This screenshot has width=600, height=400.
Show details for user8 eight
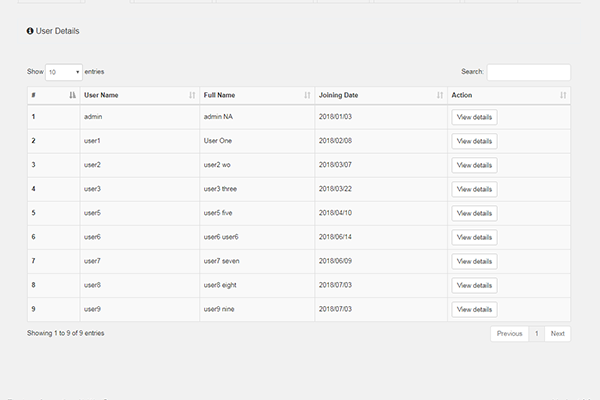click(474, 285)
